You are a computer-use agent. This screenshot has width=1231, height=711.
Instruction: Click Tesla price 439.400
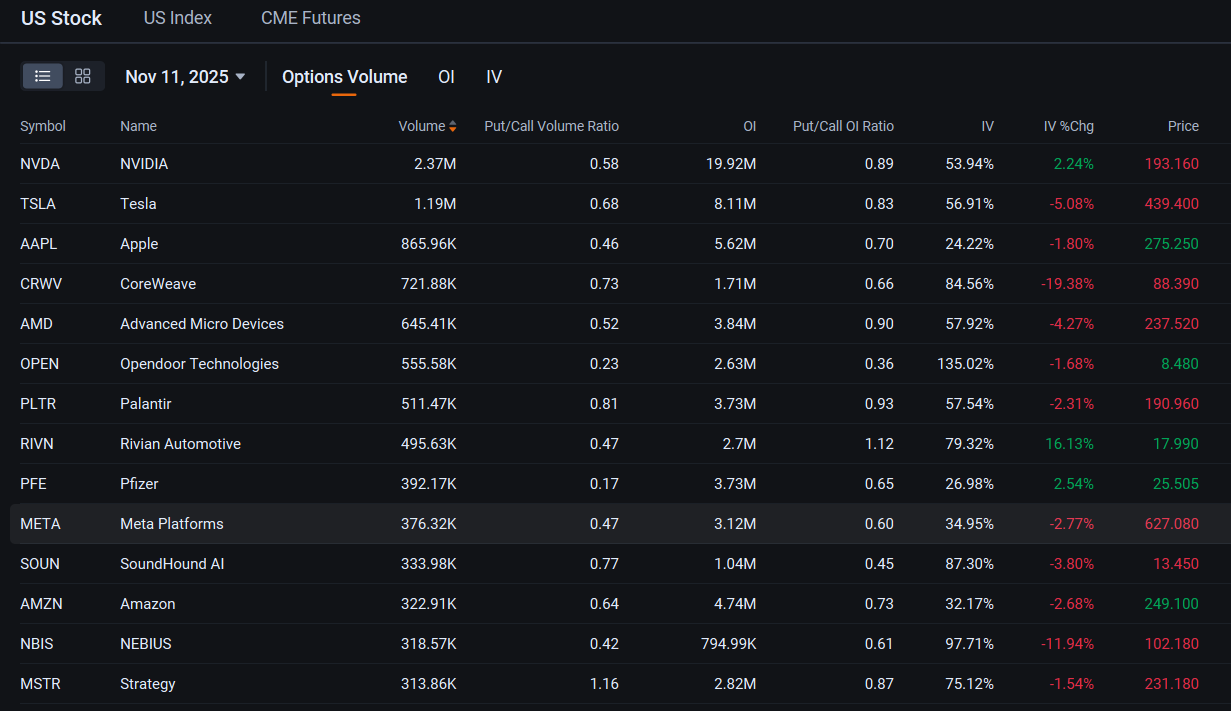point(1171,204)
